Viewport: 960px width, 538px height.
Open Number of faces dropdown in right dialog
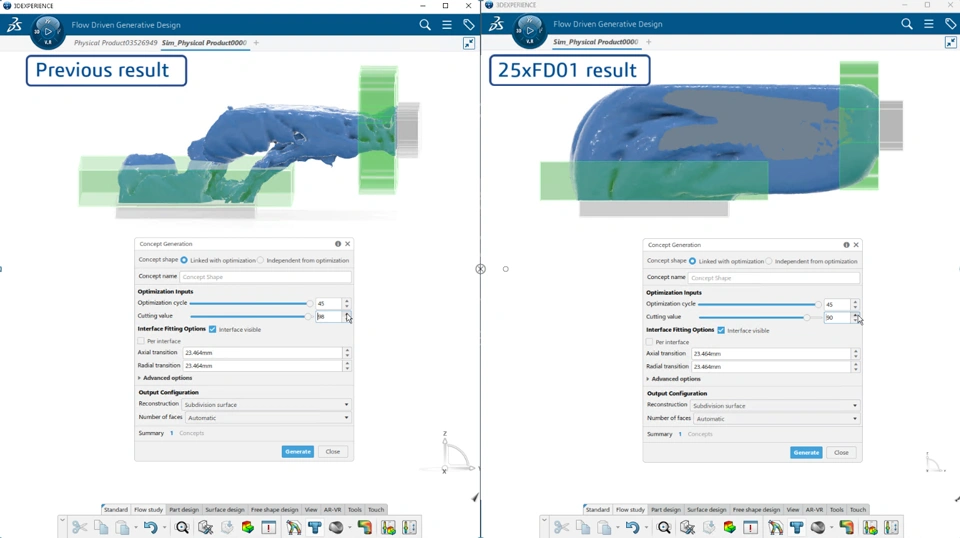pos(777,419)
